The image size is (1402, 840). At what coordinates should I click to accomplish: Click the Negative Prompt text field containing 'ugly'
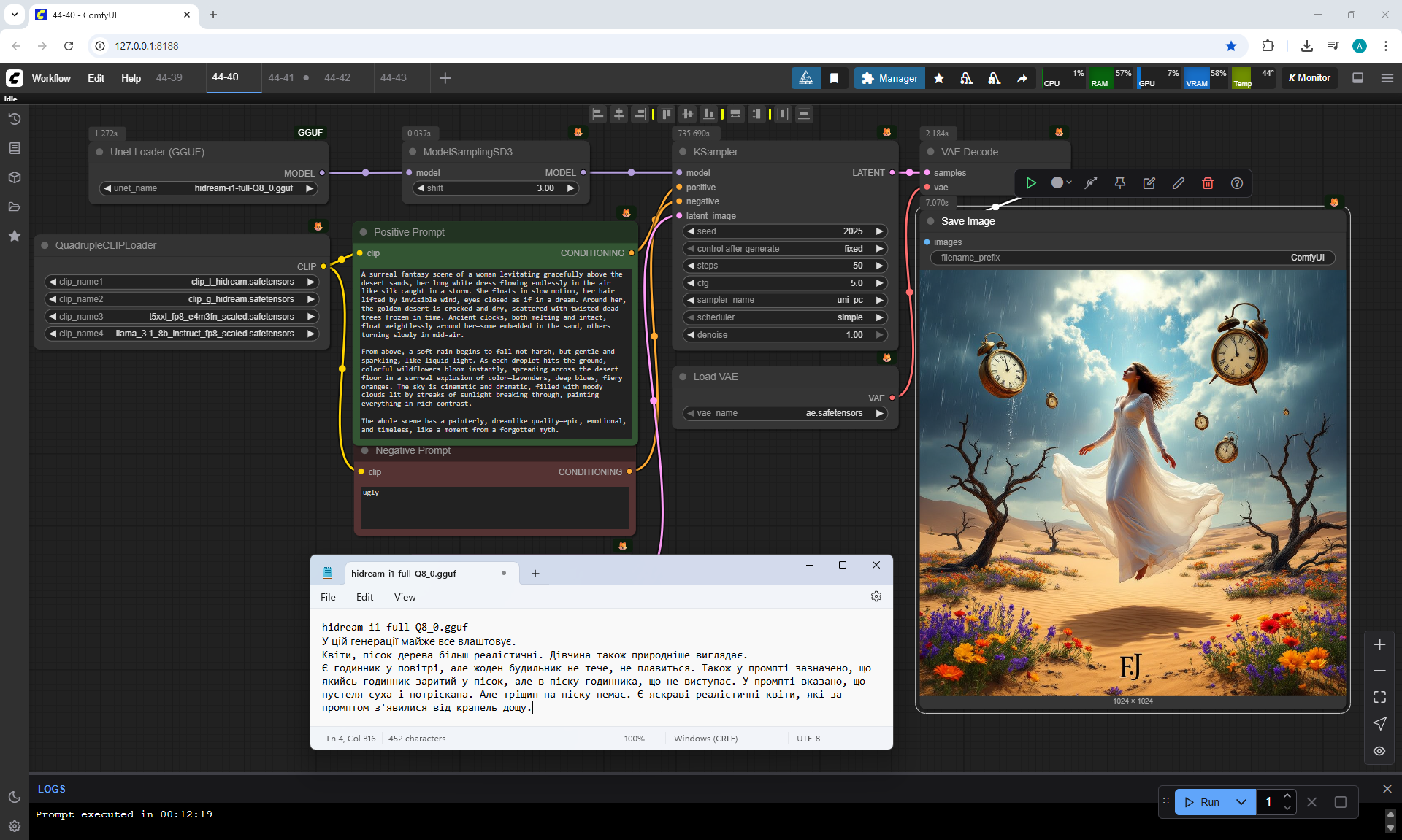point(494,507)
